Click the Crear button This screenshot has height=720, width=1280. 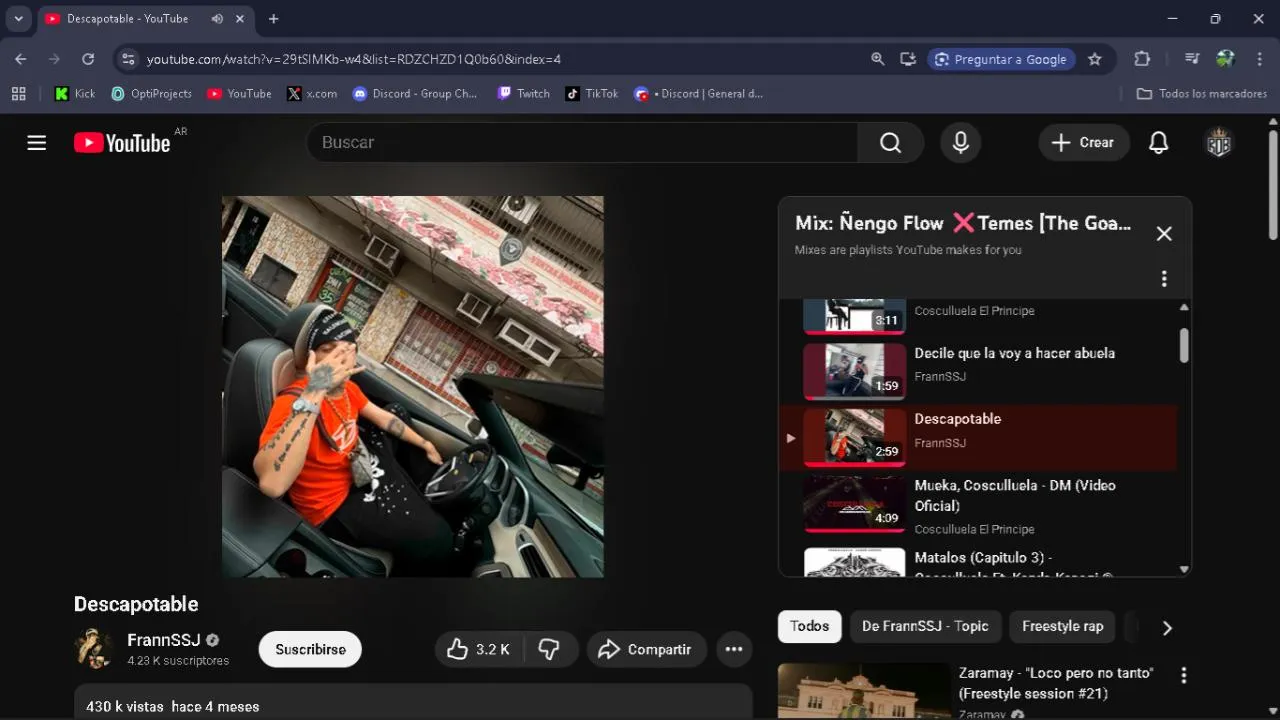pos(1083,143)
